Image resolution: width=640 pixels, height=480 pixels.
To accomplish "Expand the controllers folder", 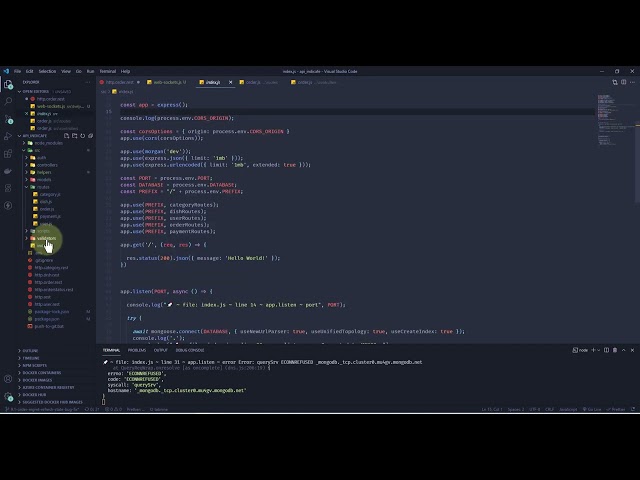I will tap(47, 165).
